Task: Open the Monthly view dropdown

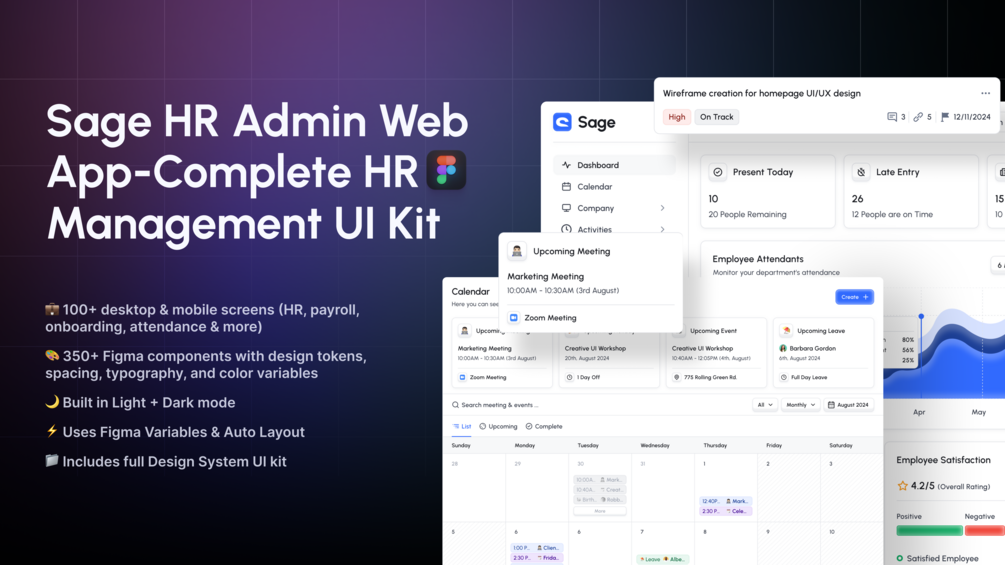Action: 801,405
